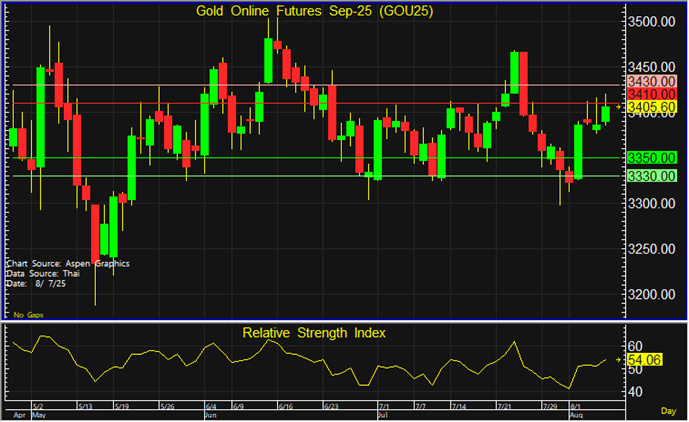Click the Relative Strength Index panel title
Viewport: 689px width, 422px height.
tap(314, 332)
